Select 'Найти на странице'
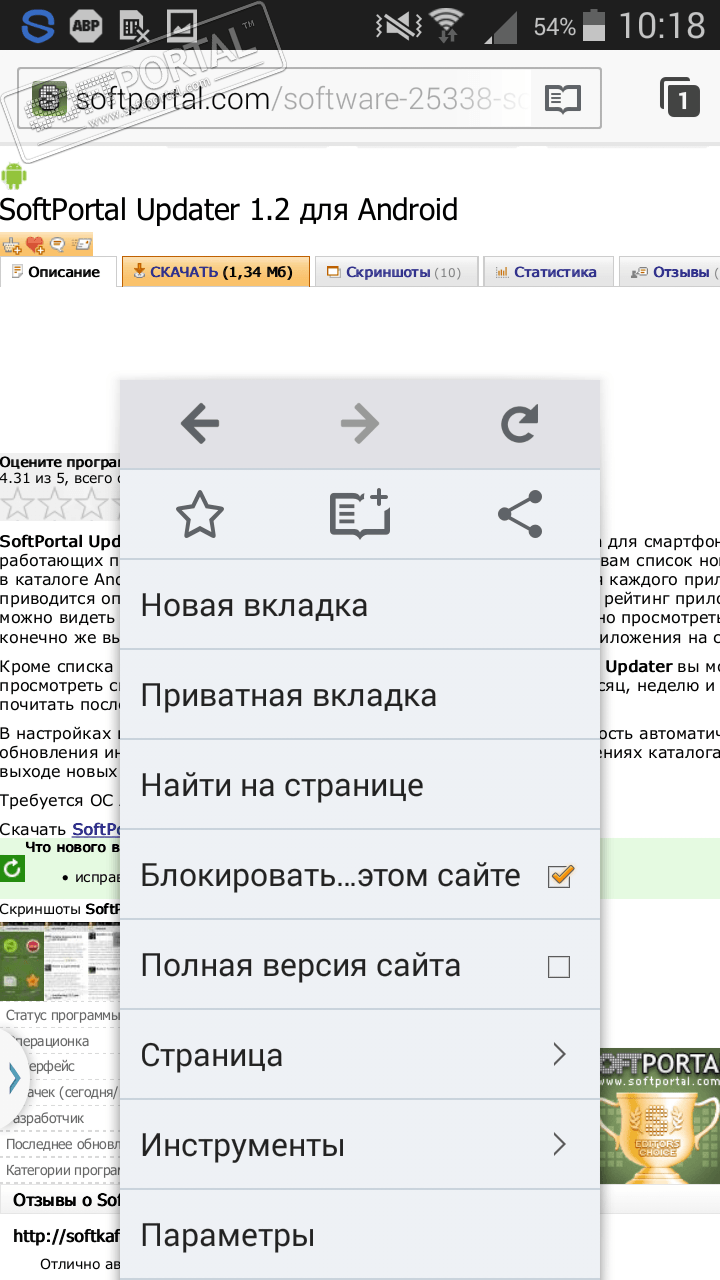 (x=360, y=785)
